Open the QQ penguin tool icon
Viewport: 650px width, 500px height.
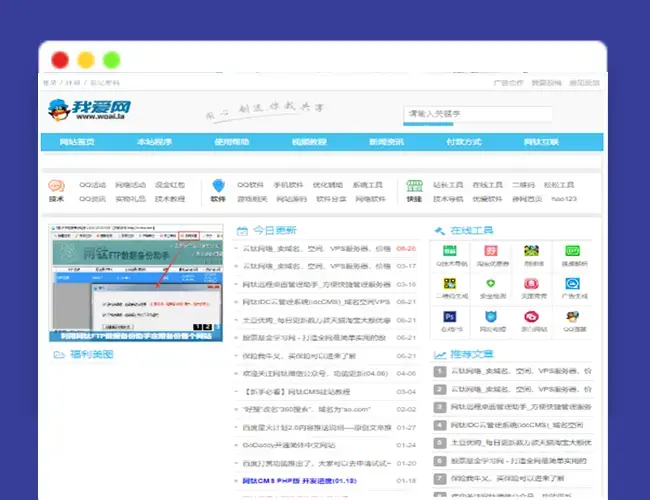pos(572,317)
